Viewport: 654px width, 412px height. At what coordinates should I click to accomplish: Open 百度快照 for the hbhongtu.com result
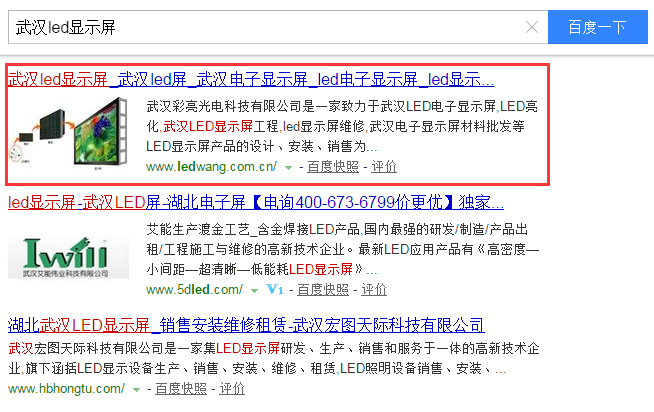point(180,388)
